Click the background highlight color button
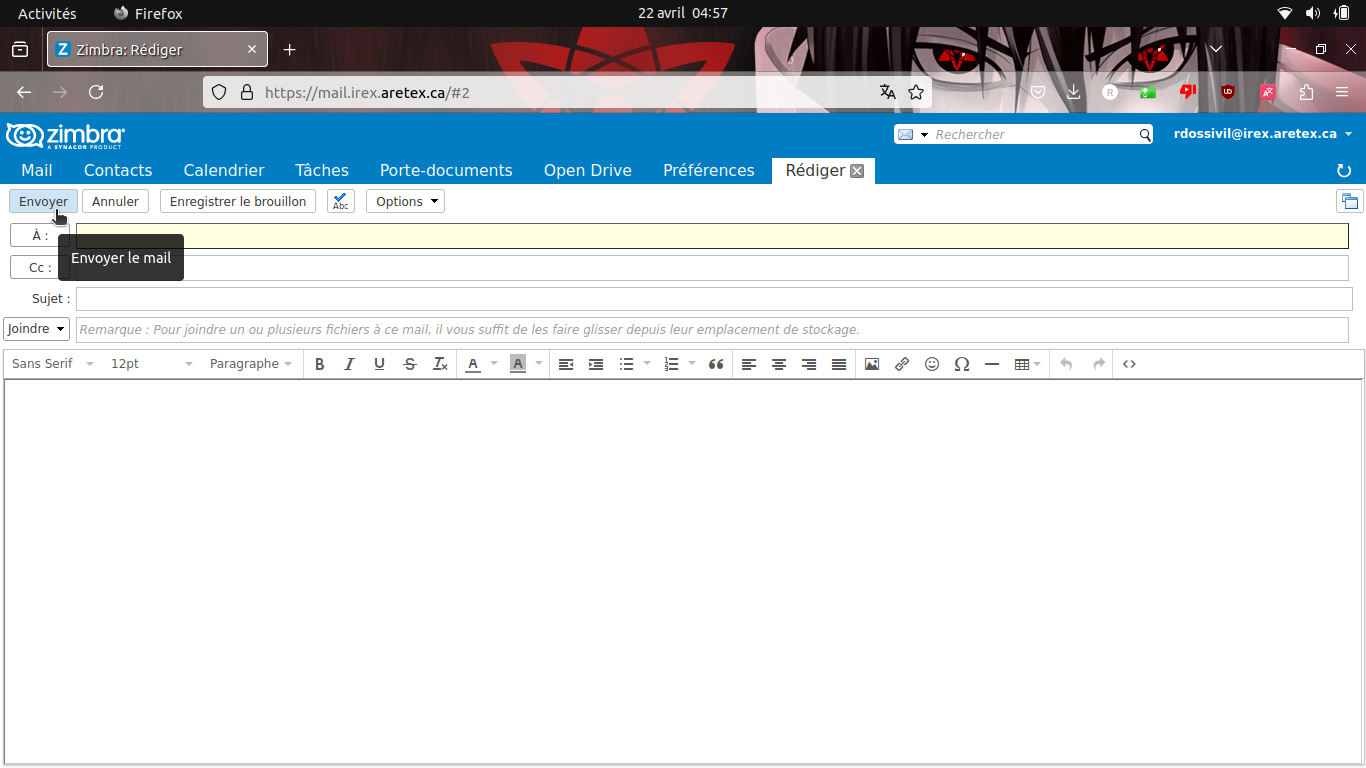 [x=518, y=364]
